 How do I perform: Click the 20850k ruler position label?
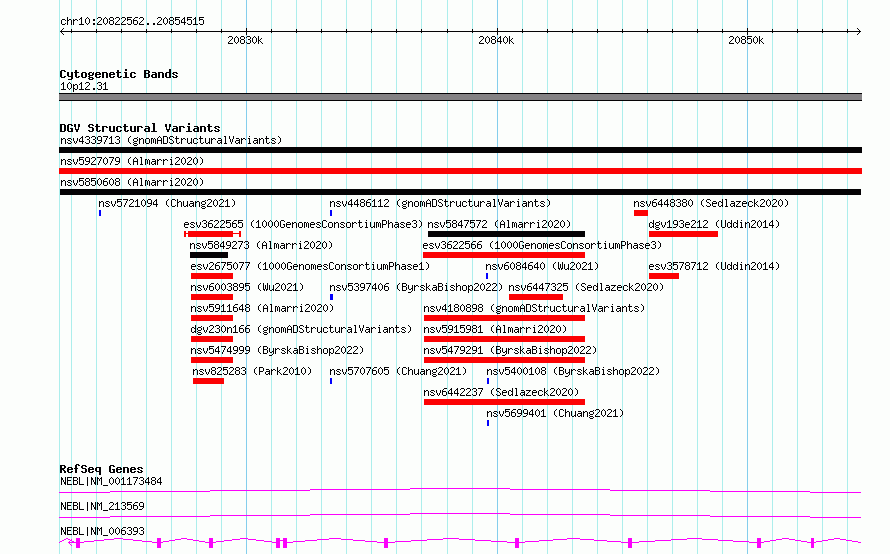point(746,40)
